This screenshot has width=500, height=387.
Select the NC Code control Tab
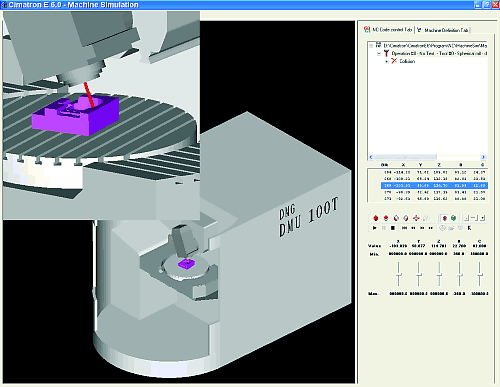[x=388, y=30]
